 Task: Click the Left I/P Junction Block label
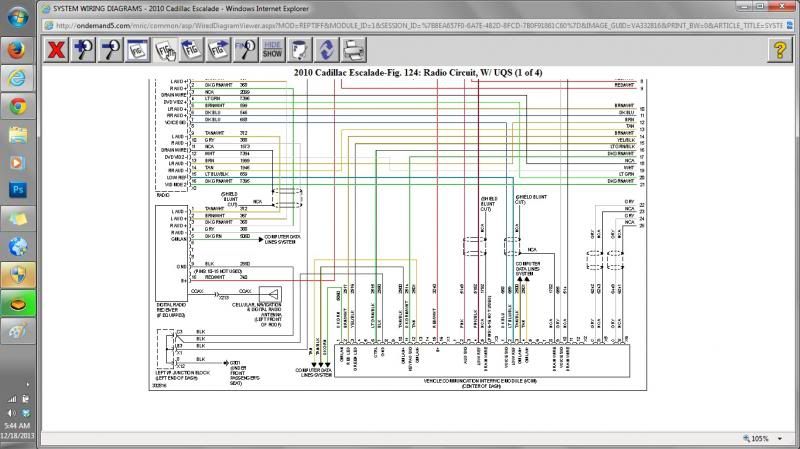(182, 375)
